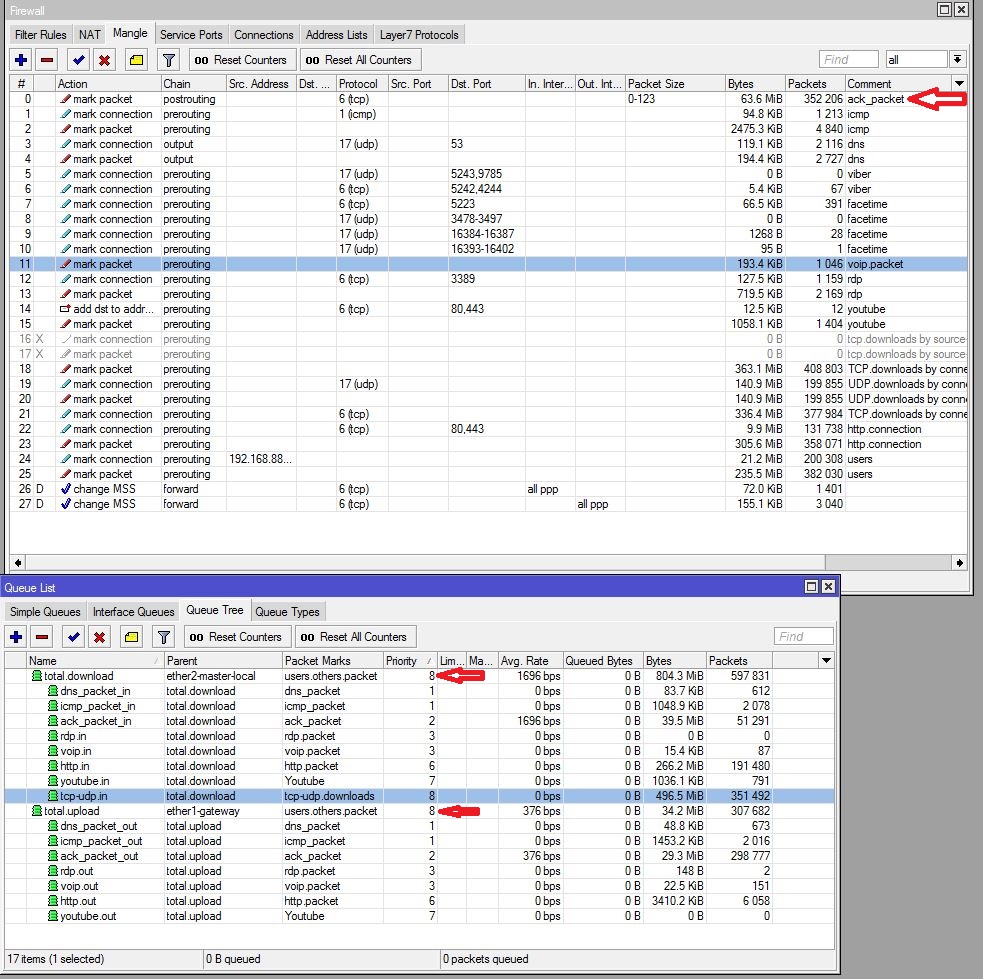Select rule 0 with ack_packet comment
Screen dimensions: 983x979
[x=488, y=99]
